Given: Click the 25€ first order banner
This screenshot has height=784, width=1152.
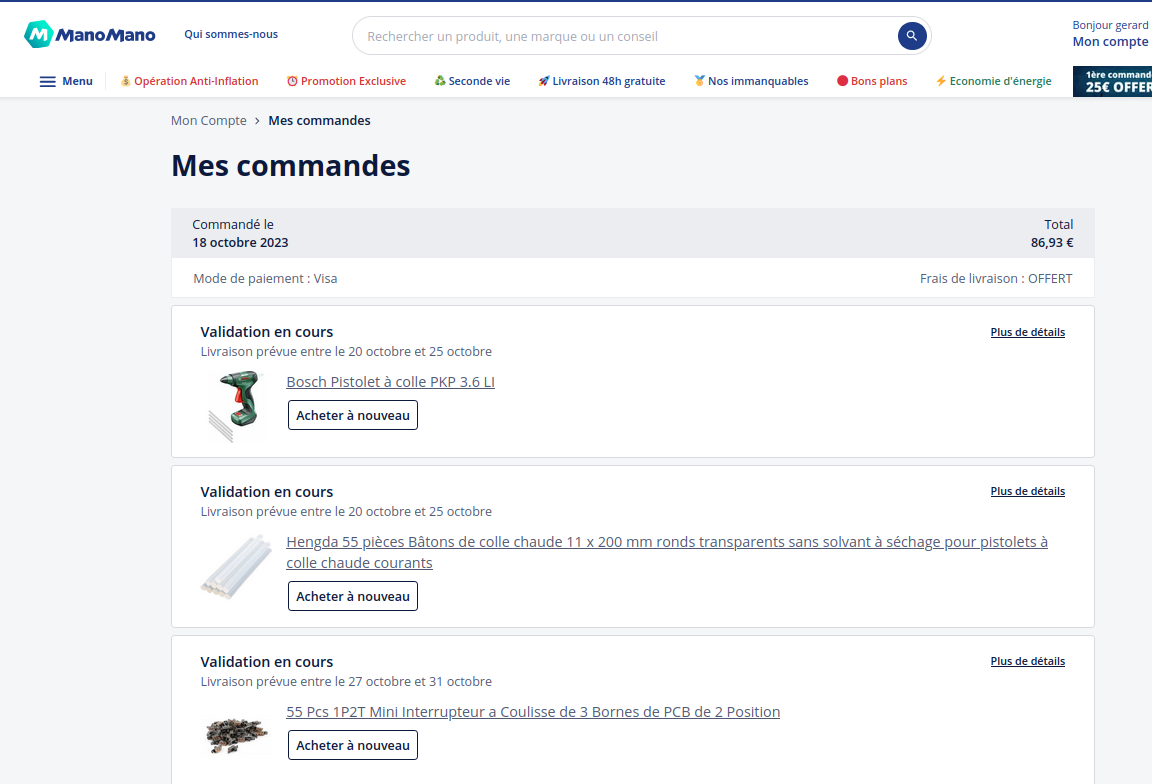Looking at the screenshot, I should pyautogui.click(x=1112, y=81).
